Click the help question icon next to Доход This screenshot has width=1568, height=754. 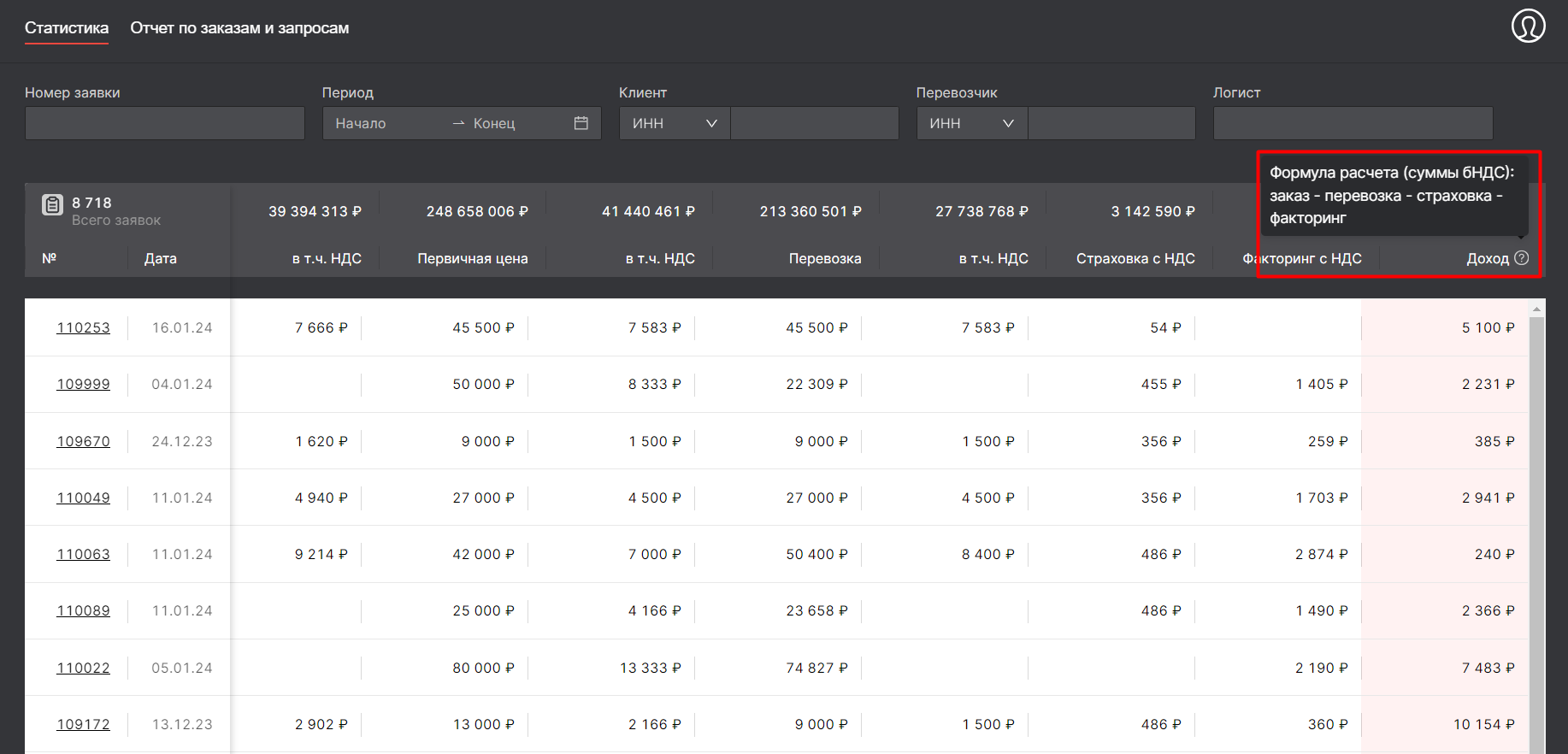pyautogui.click(x=1521, y=258)
